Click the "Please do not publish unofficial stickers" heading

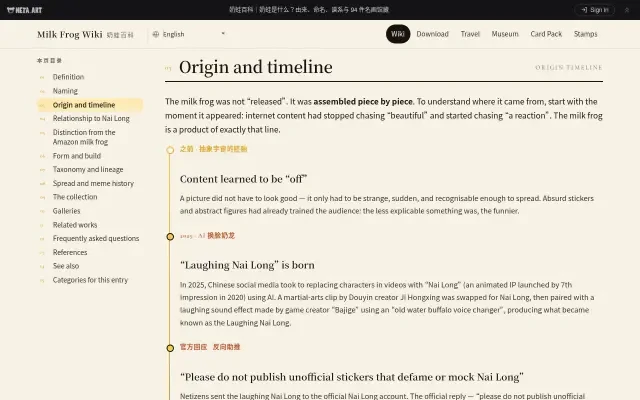point(352,377)
